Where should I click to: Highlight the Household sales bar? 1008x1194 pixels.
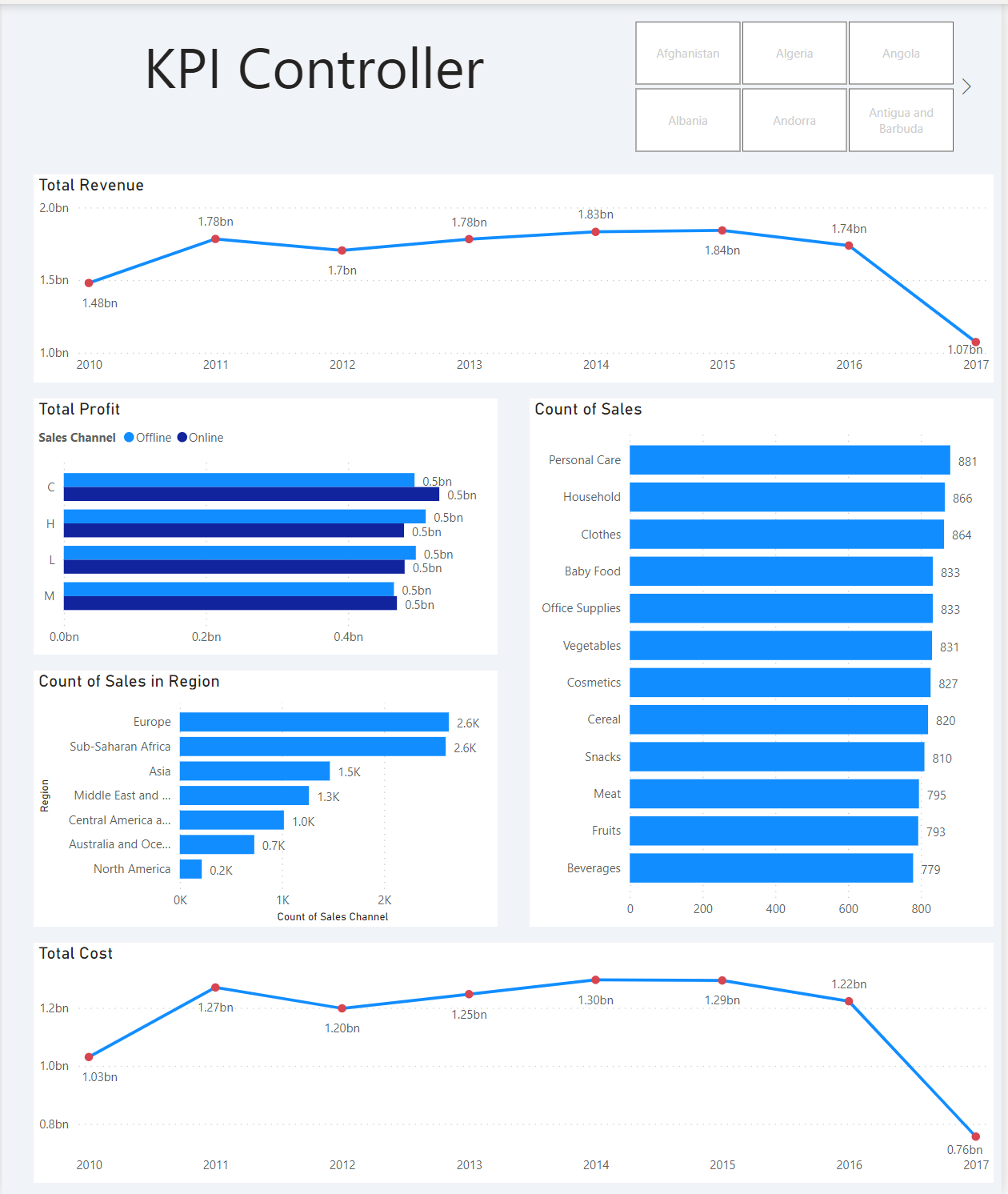pyautogui.click(x=786, y=497)
